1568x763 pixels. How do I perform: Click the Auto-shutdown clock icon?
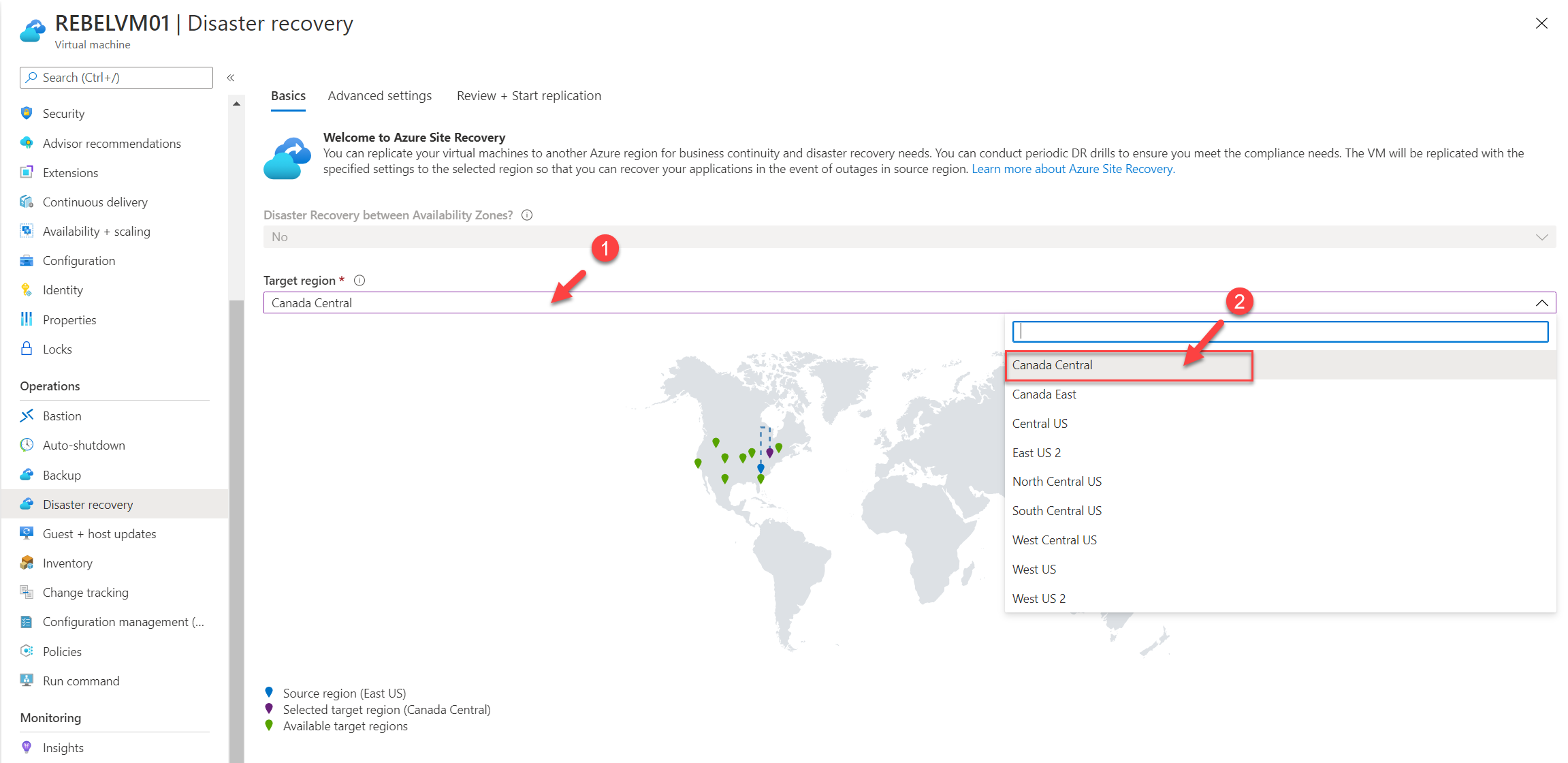tap(27, 445)
